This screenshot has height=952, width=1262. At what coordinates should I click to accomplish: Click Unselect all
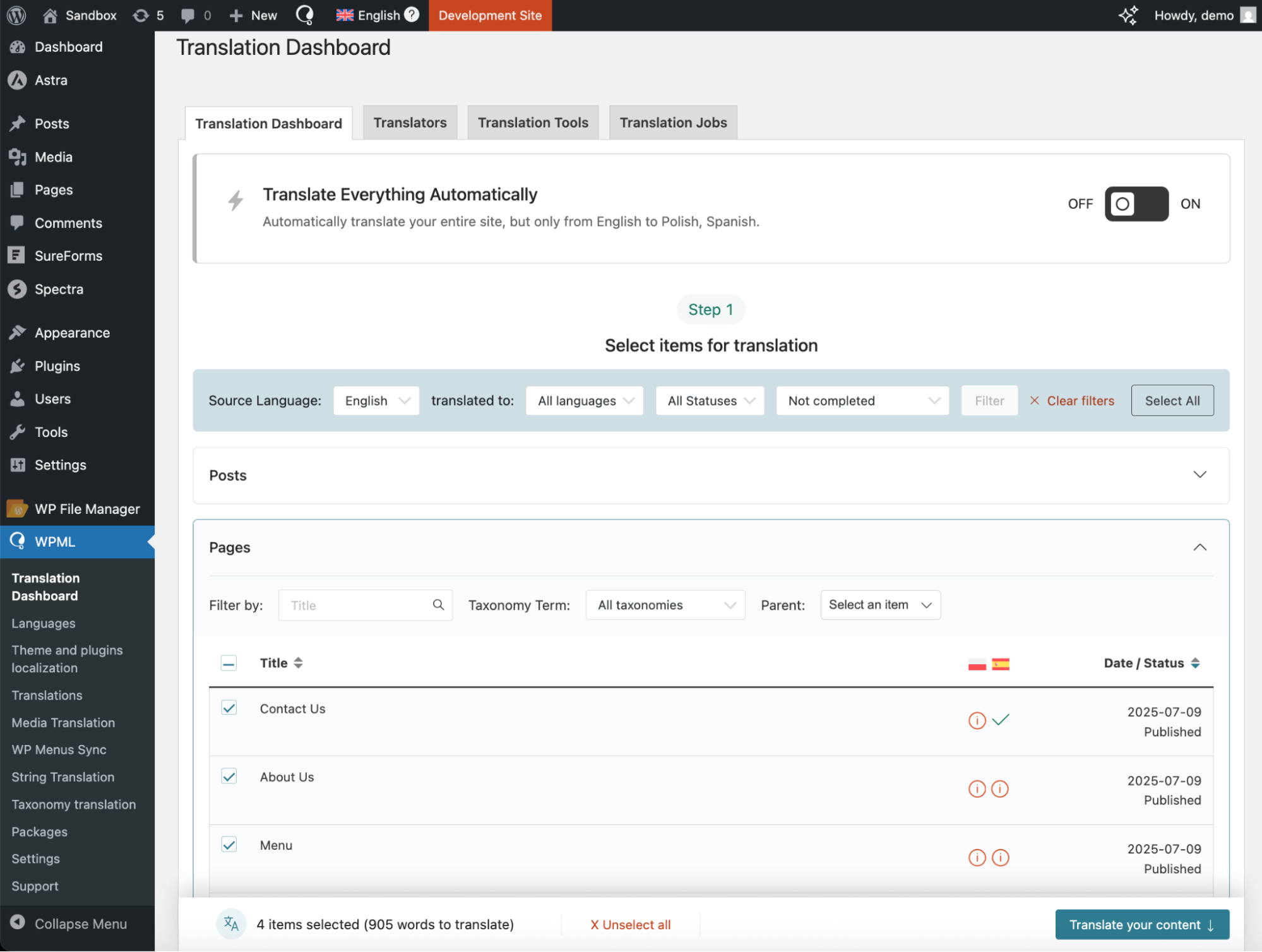click(630, 925)
